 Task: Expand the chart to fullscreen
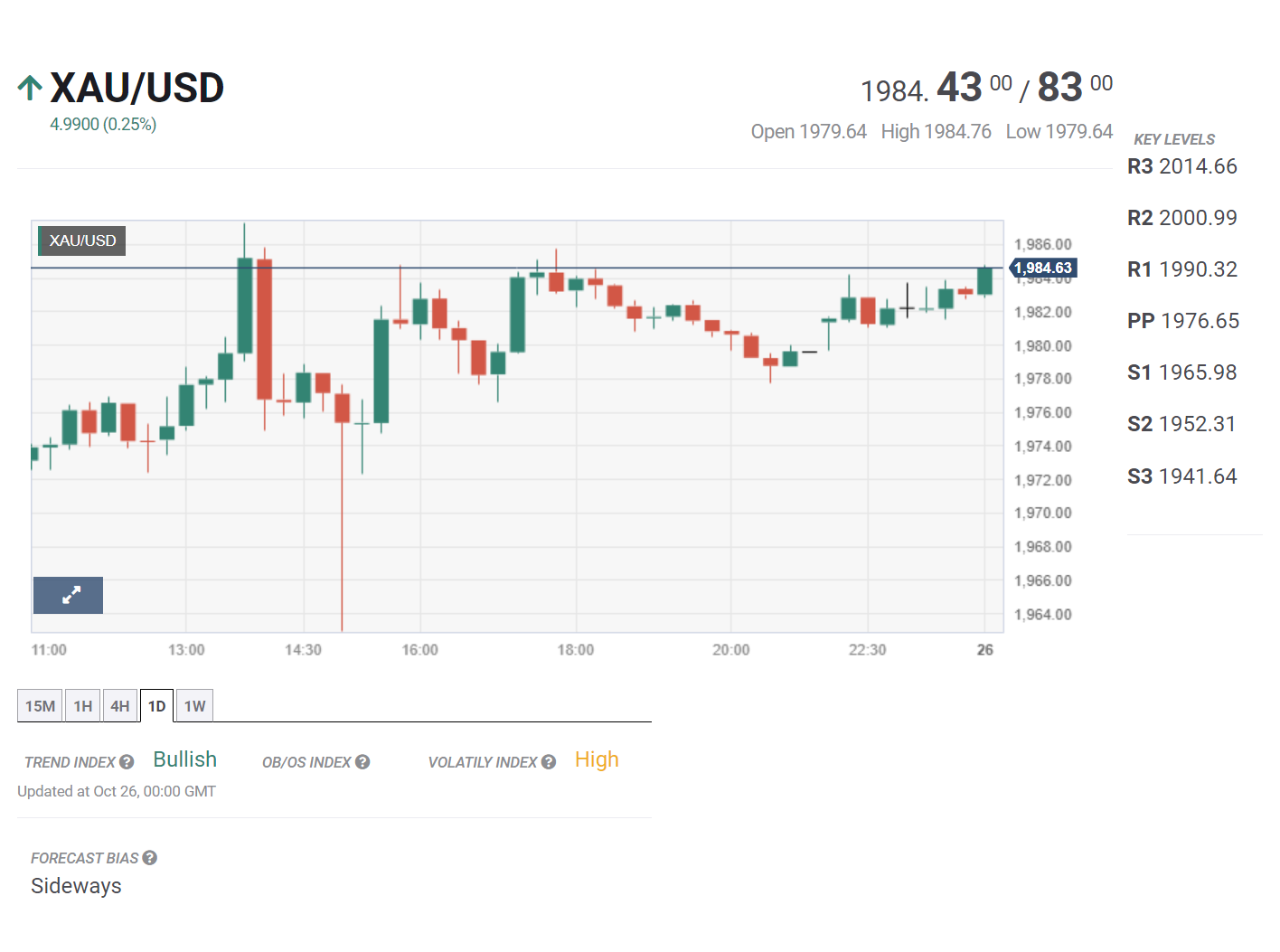[68, 595]
